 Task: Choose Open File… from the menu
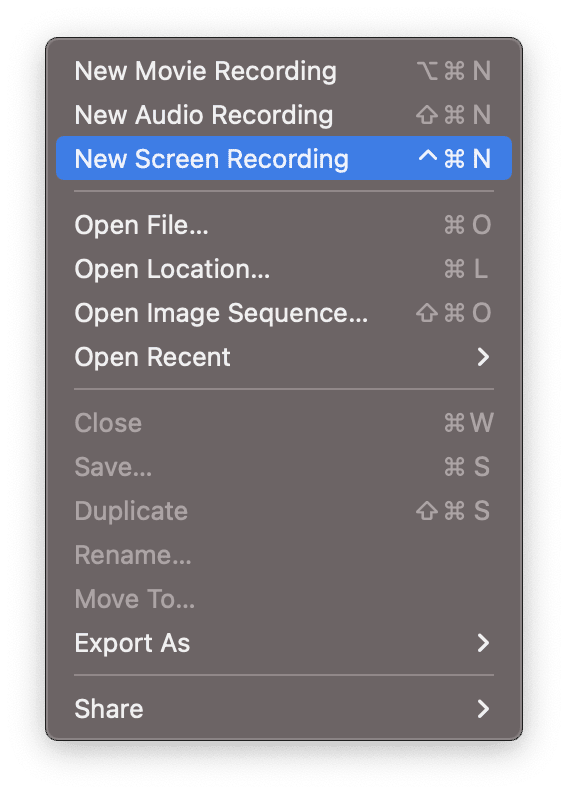pos(283,225)
